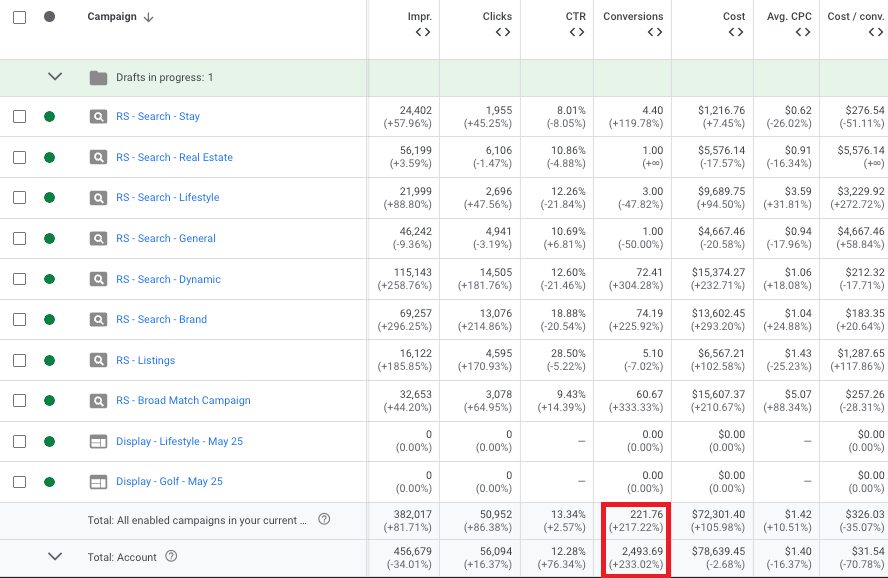Expand comparison arrows under Impr. column
The height and width of the screenshot is (578, 888).
pos(423,32)
